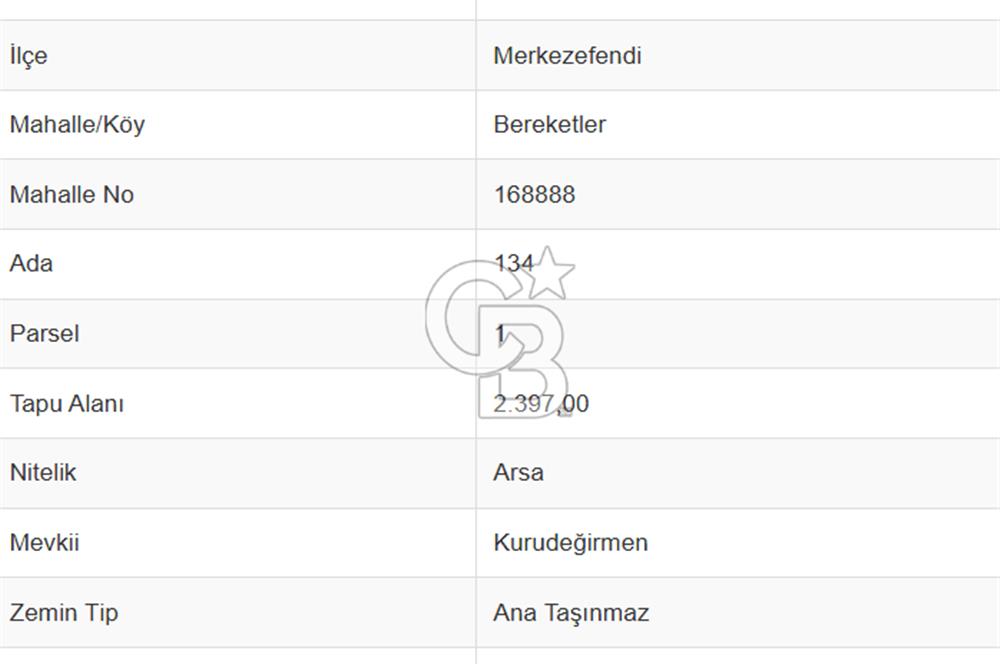The width and height of the screenshot is (1000, 664).
Task: Click the Mevkii label
Action: 44,543
